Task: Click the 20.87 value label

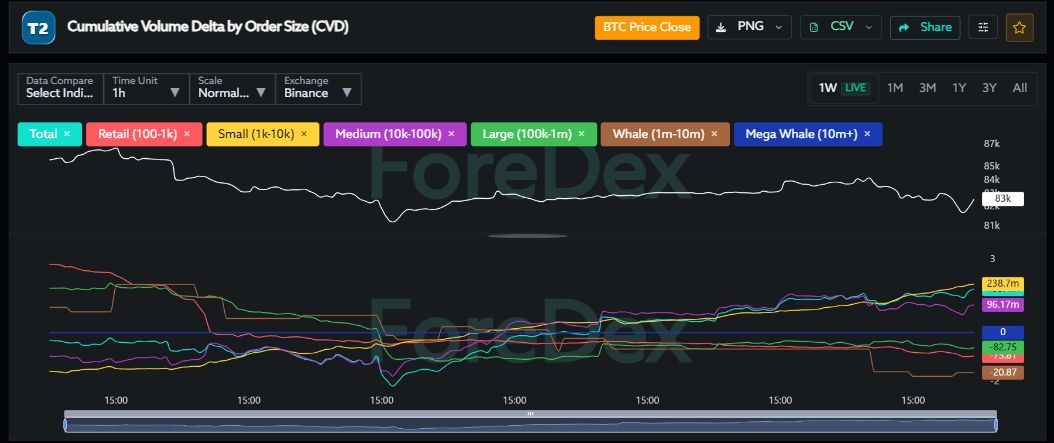Action: (x=1003, y=372)
